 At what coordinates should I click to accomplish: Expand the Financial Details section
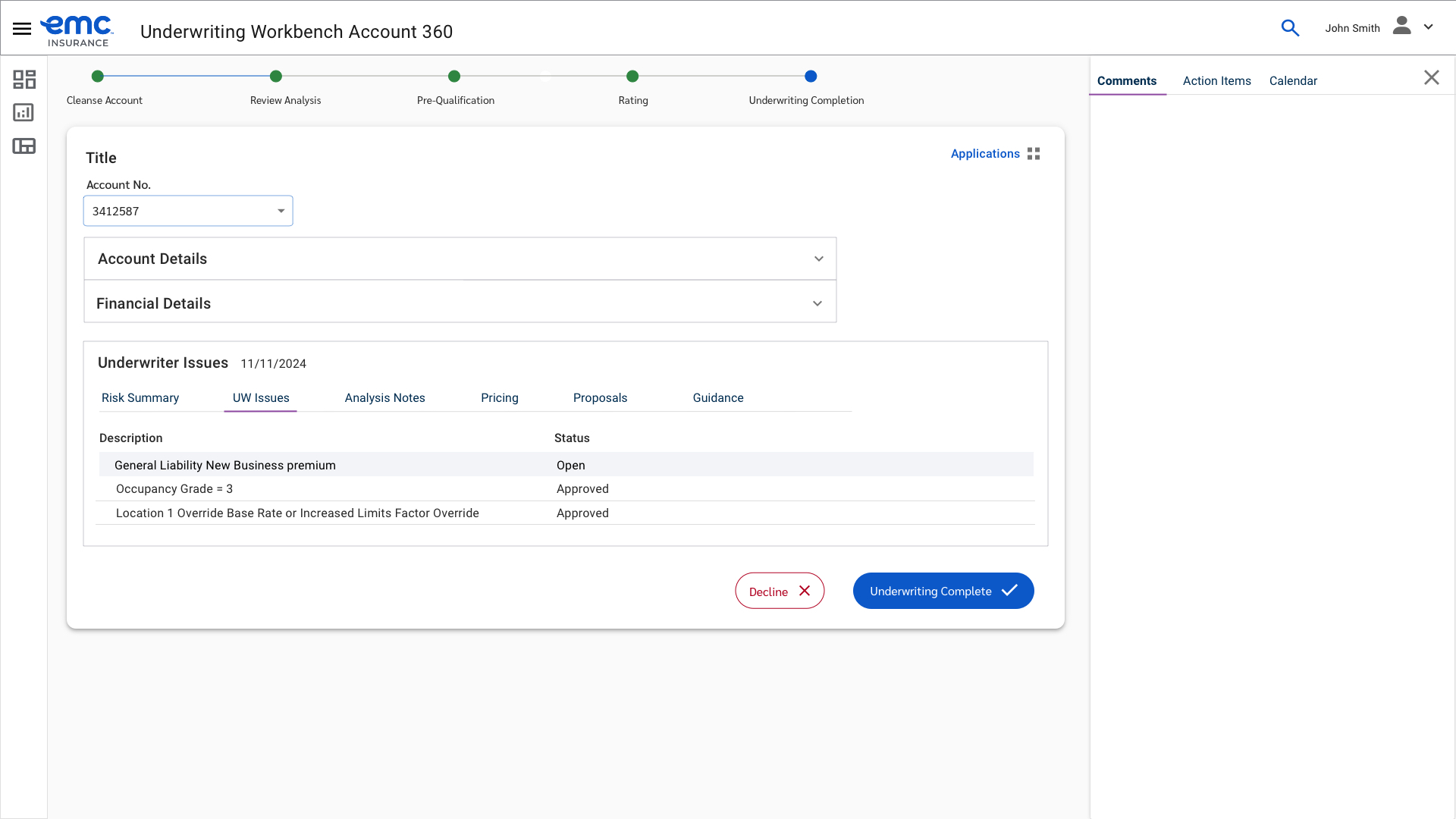click(x=817, y=304)
